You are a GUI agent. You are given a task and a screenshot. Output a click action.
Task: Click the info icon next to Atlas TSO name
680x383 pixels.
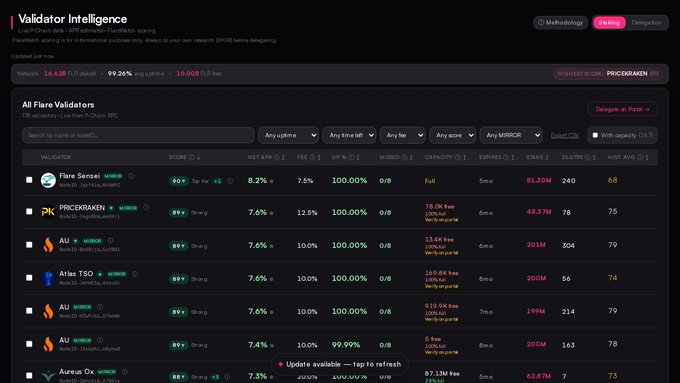pyautogui.click(x=135, y=274)
